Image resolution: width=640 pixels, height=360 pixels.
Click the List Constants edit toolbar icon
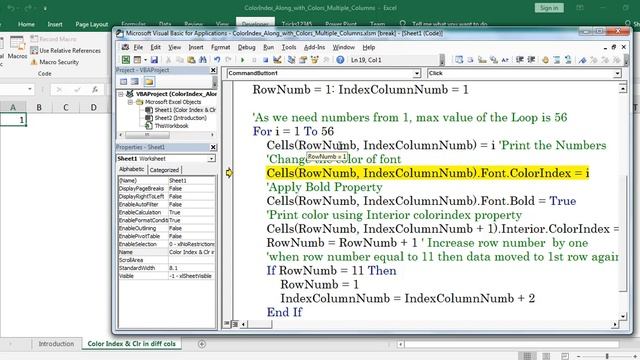(x=471, y=60)
